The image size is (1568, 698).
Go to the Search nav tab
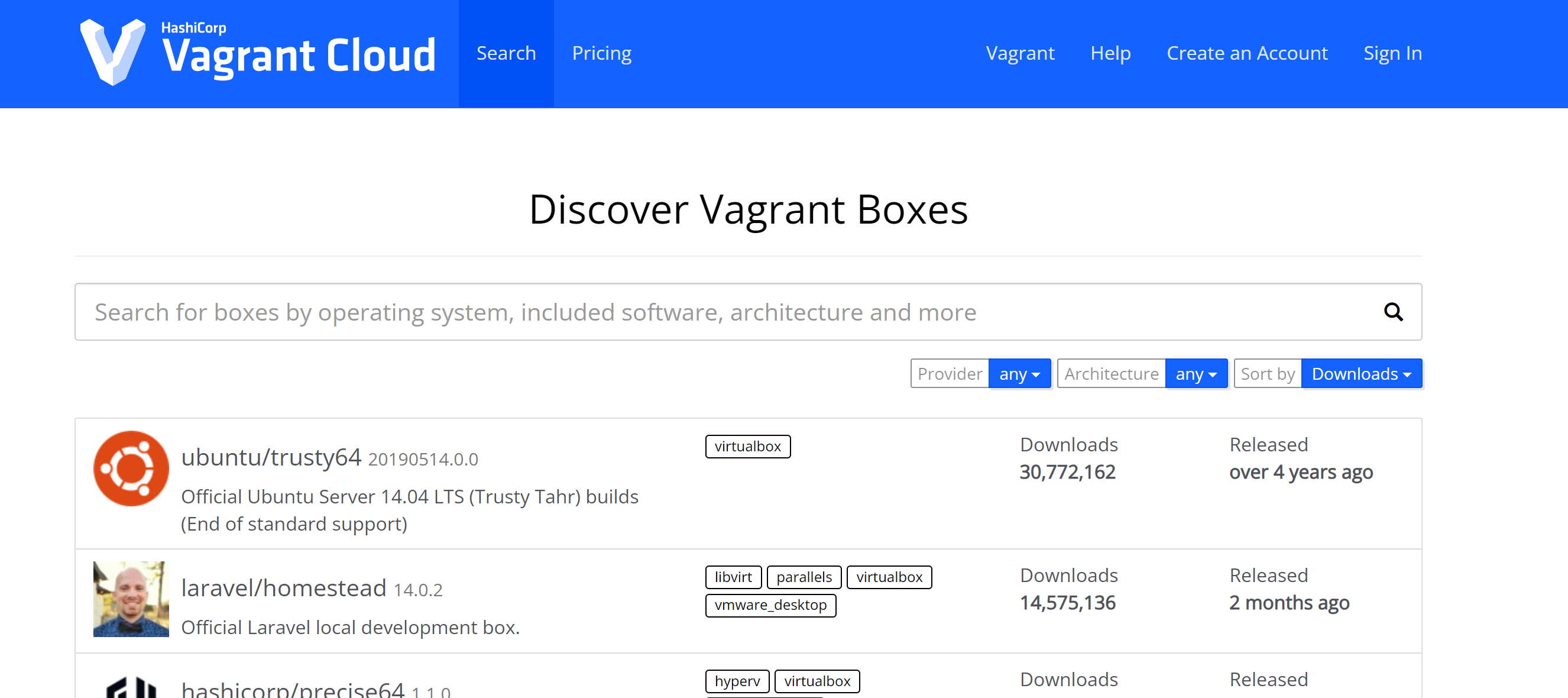point(506,54)
